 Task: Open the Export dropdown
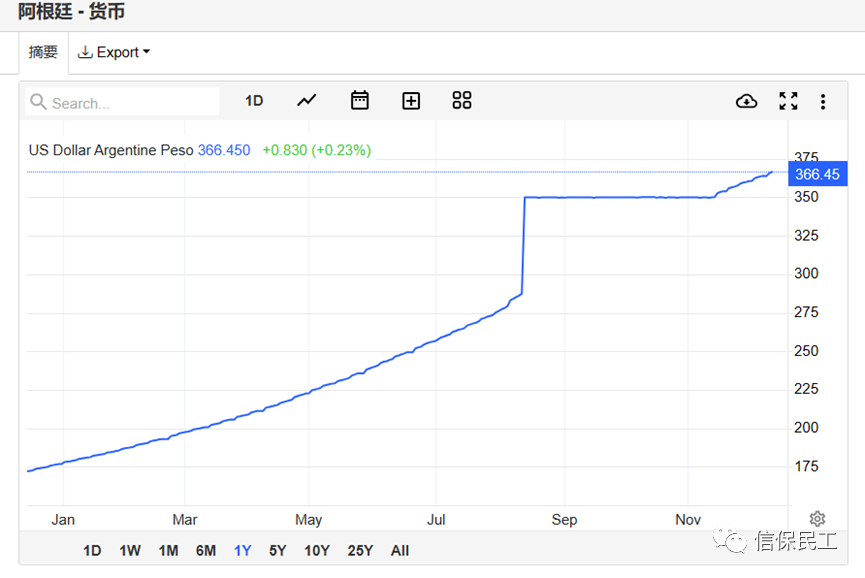[114, 52]
